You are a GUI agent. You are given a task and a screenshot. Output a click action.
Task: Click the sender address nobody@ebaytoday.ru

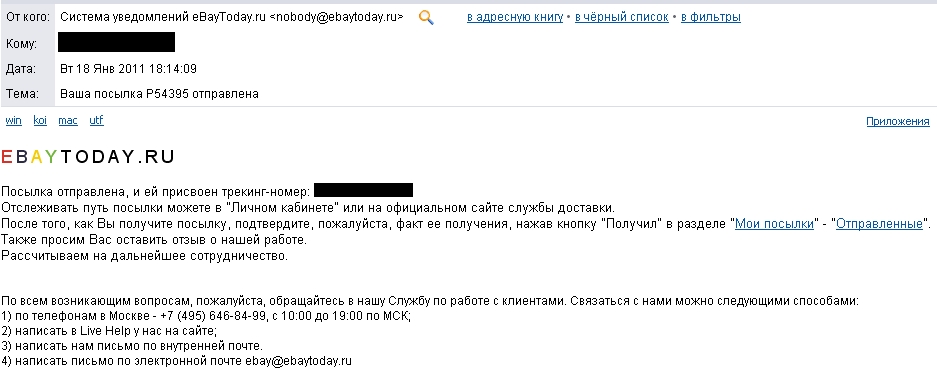click(336, 17)
